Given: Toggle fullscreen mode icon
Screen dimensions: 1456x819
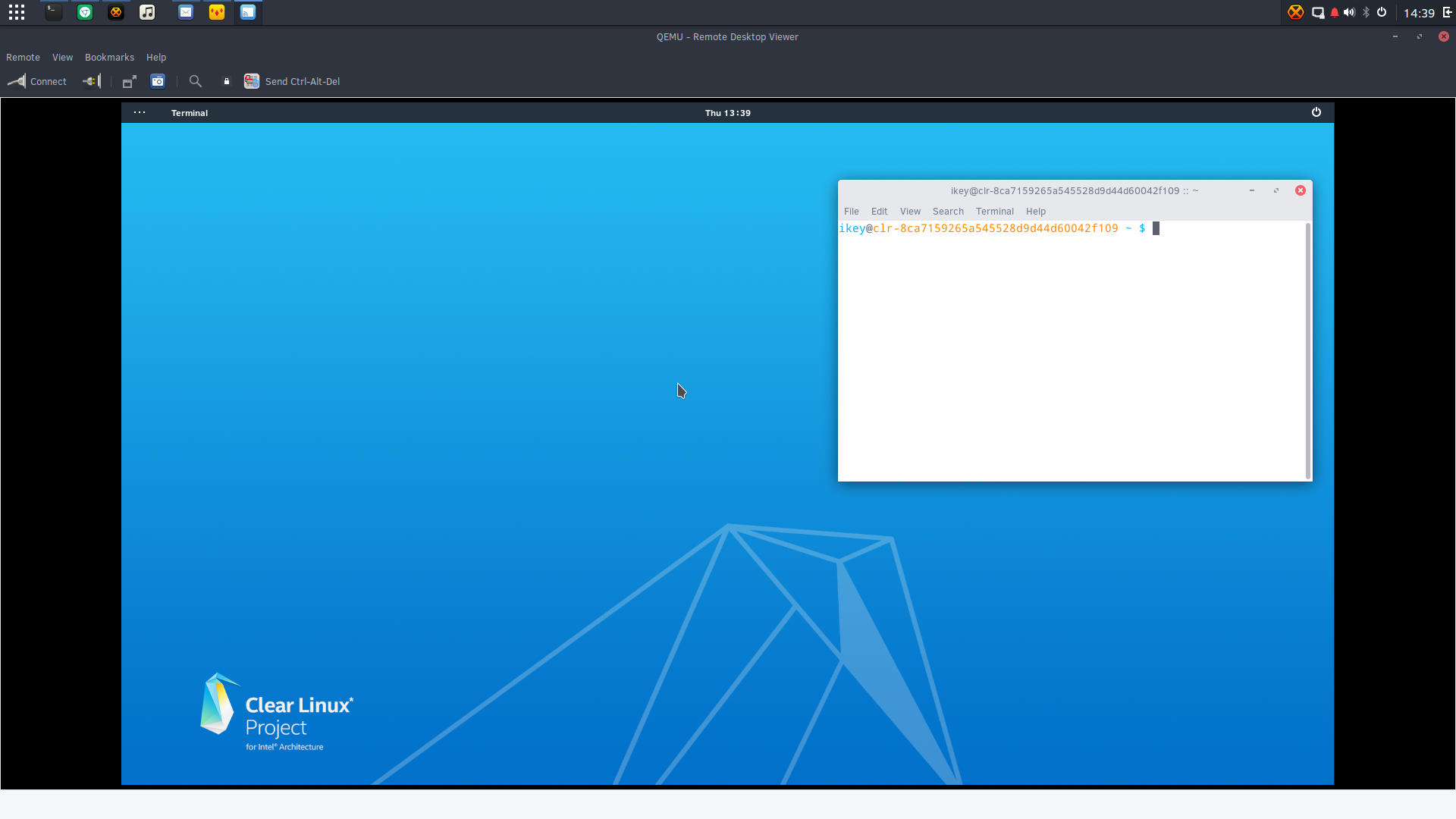Looking at the screenshot, I should click(x=130, y=81).
